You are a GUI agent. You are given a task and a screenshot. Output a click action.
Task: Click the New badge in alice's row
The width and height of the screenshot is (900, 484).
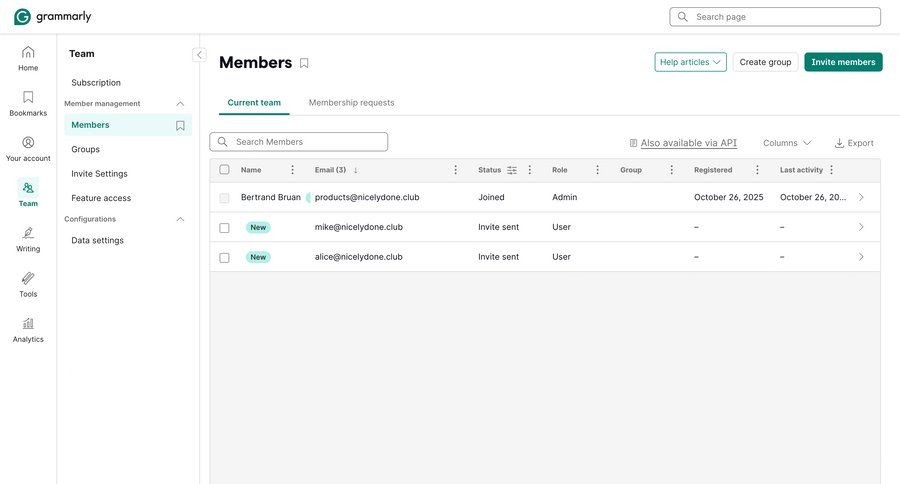[x=258, y=257]
